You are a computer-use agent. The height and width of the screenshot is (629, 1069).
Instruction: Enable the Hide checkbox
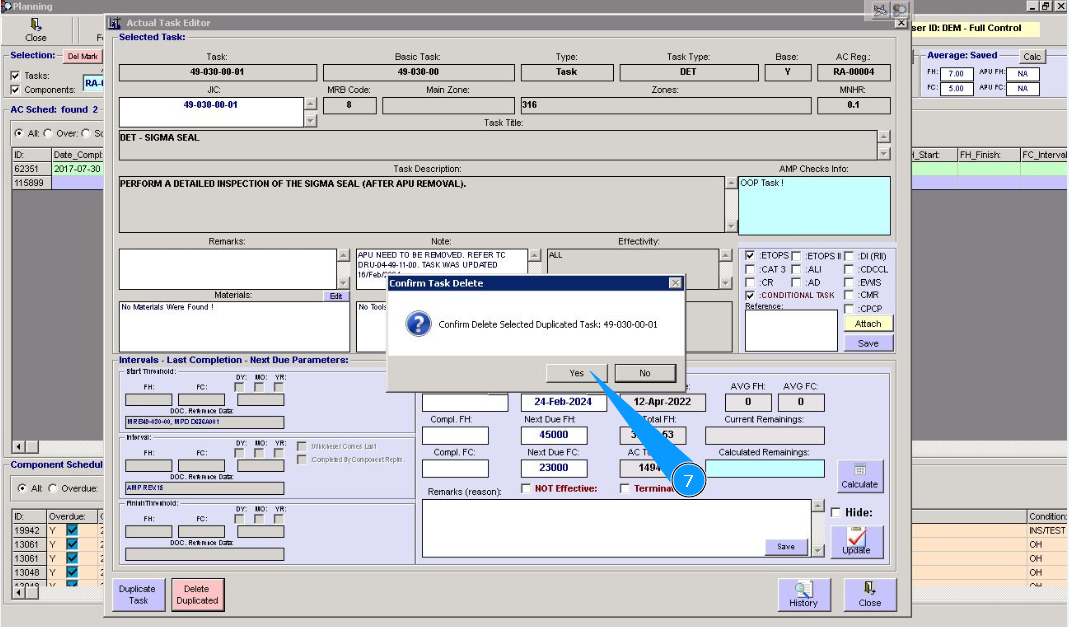click(836, 512)
